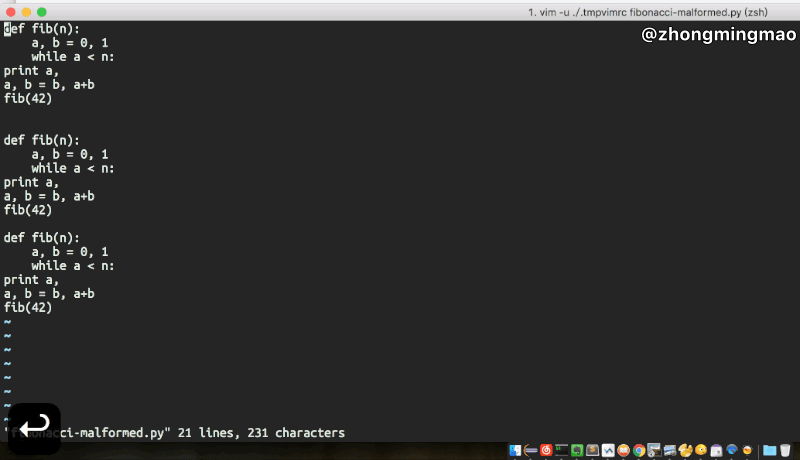Viewport: 800px width, 460px height.
Task: Minimize the window using yellow button
Action: pyautogui.click(x=26, y=11)
